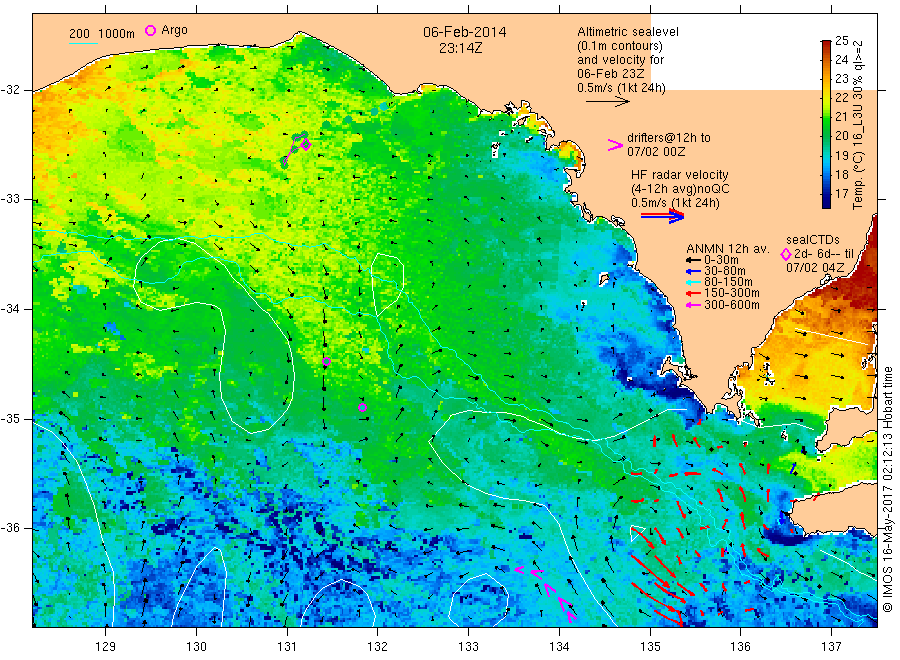Click the colorbar tick label 19

(841, 156)
